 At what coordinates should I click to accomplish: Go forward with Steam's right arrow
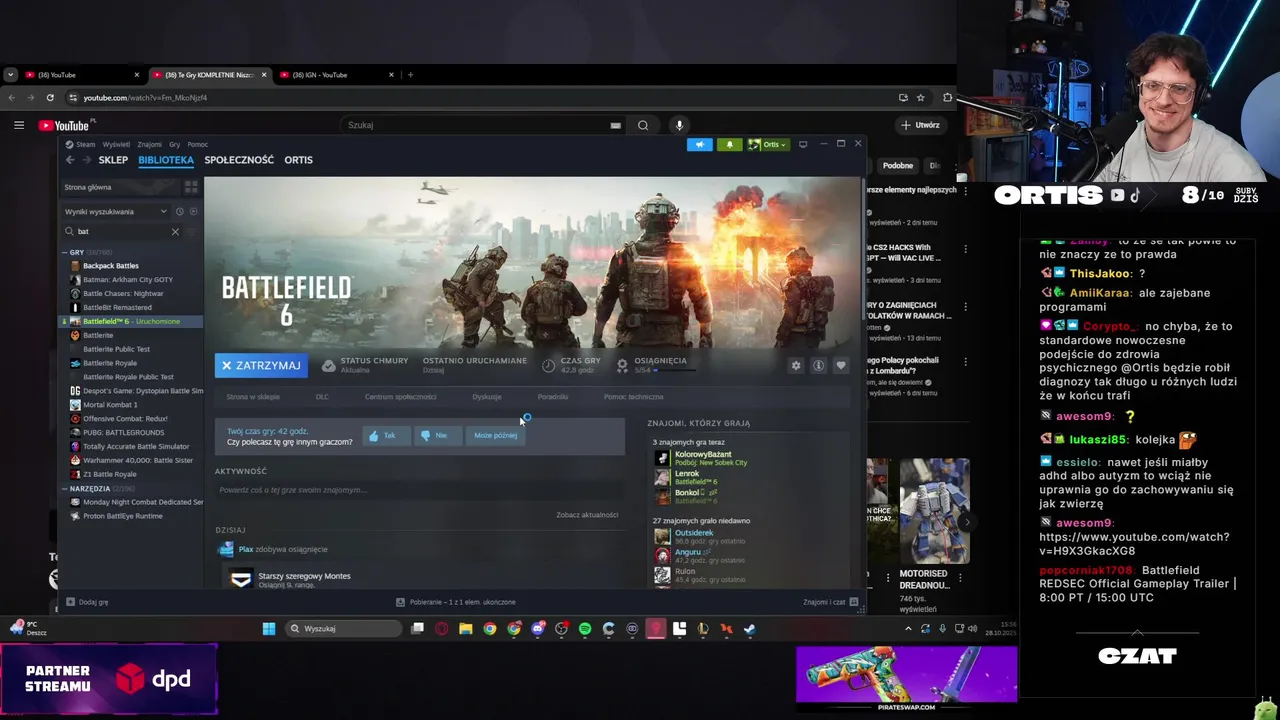click(87, 160)
